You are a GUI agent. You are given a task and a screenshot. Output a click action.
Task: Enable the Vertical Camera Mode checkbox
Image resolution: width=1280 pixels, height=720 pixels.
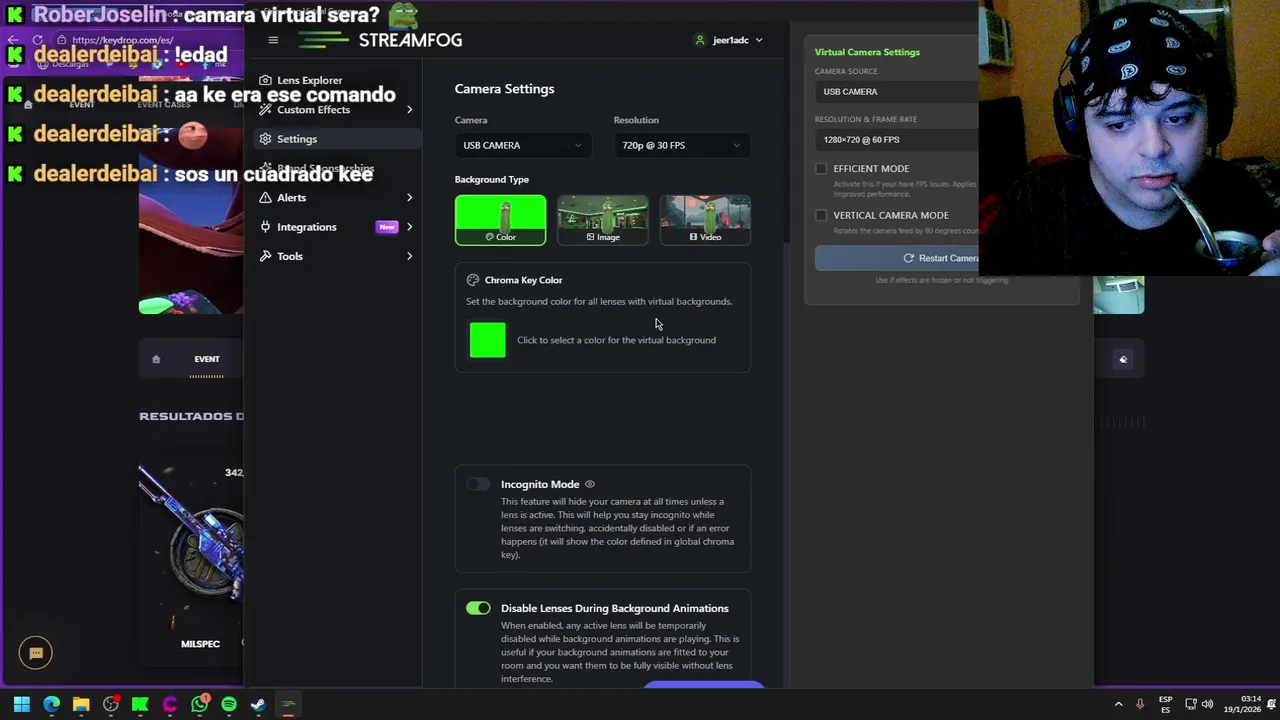pos(821,215)
